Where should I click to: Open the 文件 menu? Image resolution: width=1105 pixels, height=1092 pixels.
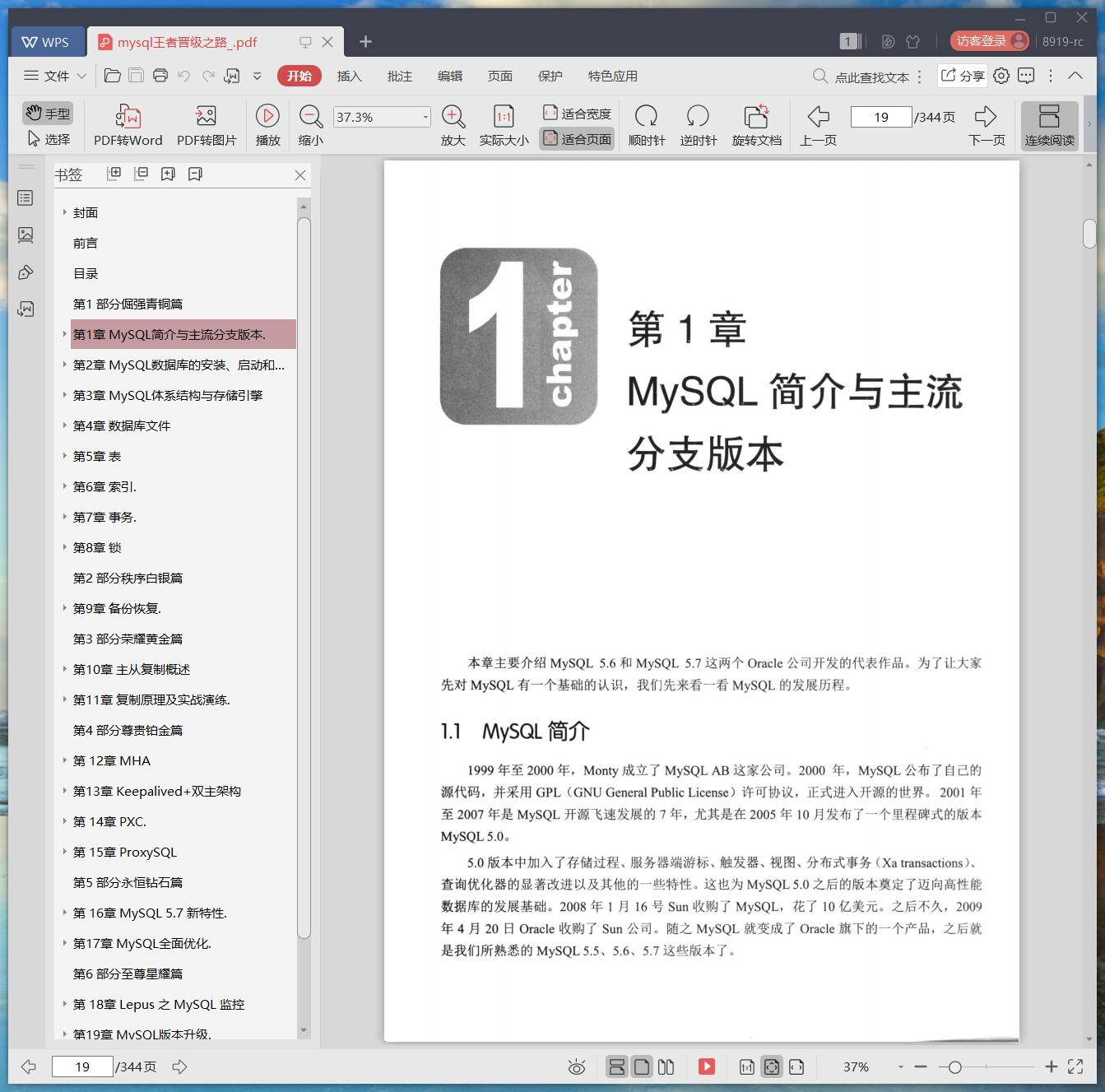click(54, 76)
